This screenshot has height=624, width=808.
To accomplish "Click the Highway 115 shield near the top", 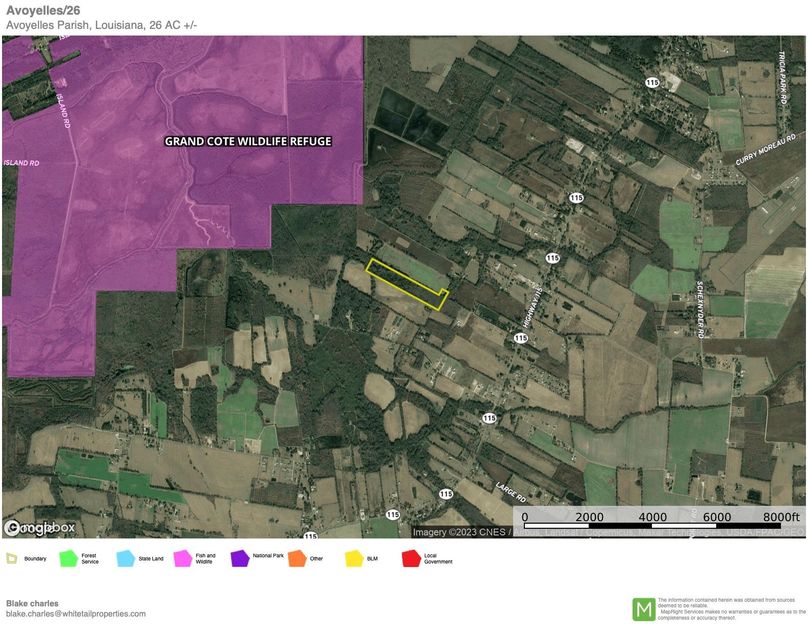I will 653,82.
